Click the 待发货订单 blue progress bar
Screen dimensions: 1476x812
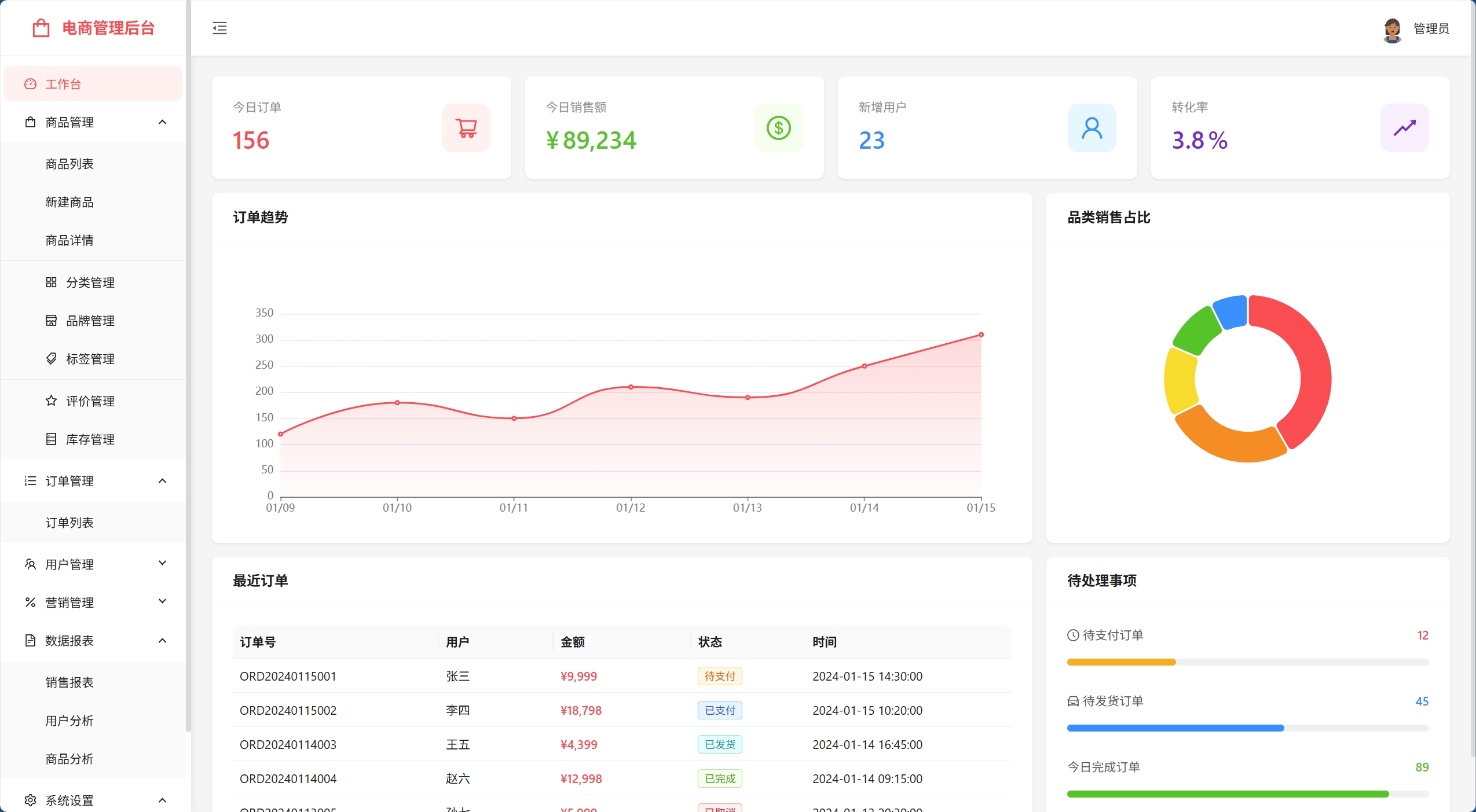[1175, 728]
